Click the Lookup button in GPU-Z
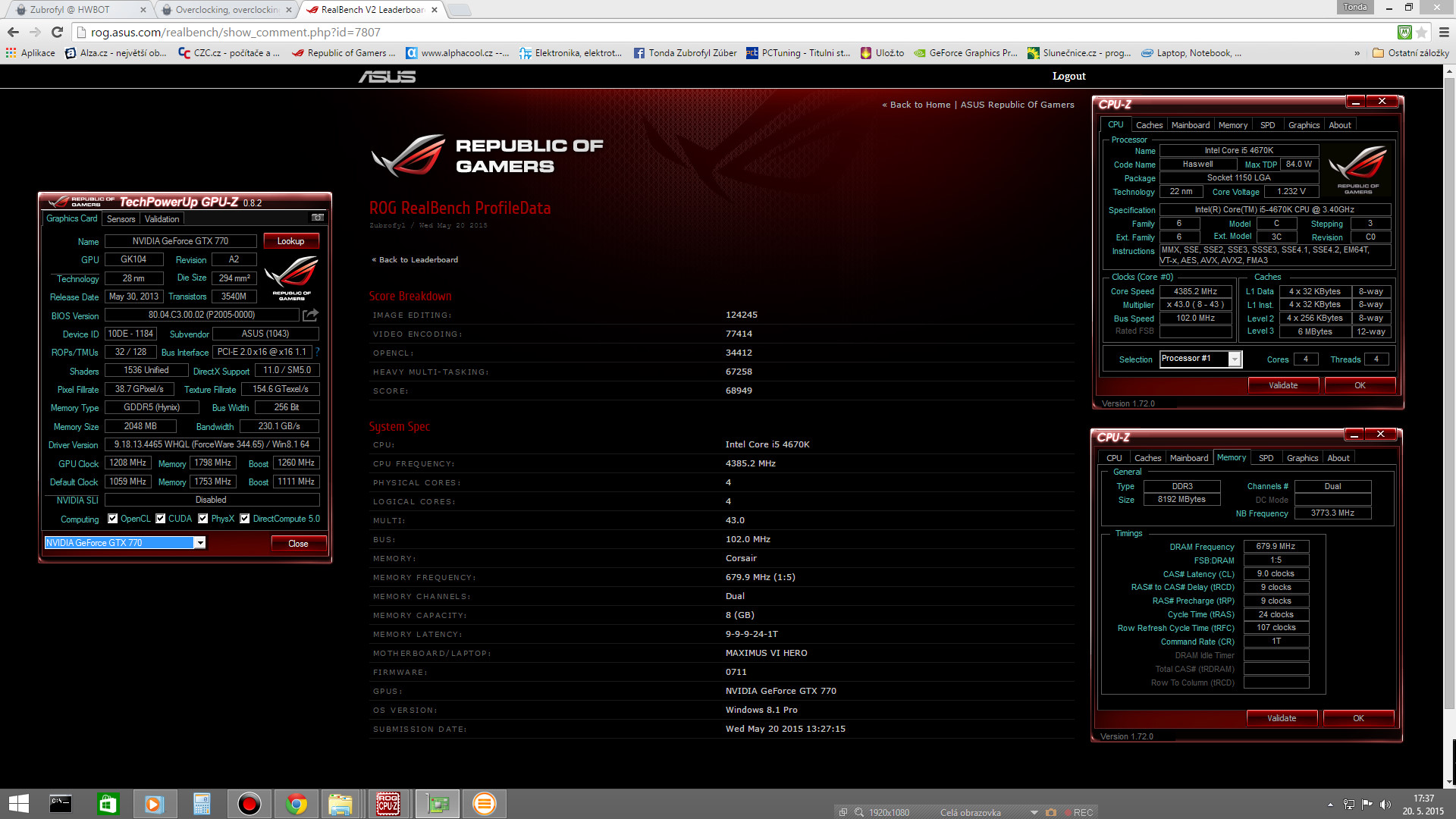This screenshot has height=819, width=1456. tap(291, 241)
